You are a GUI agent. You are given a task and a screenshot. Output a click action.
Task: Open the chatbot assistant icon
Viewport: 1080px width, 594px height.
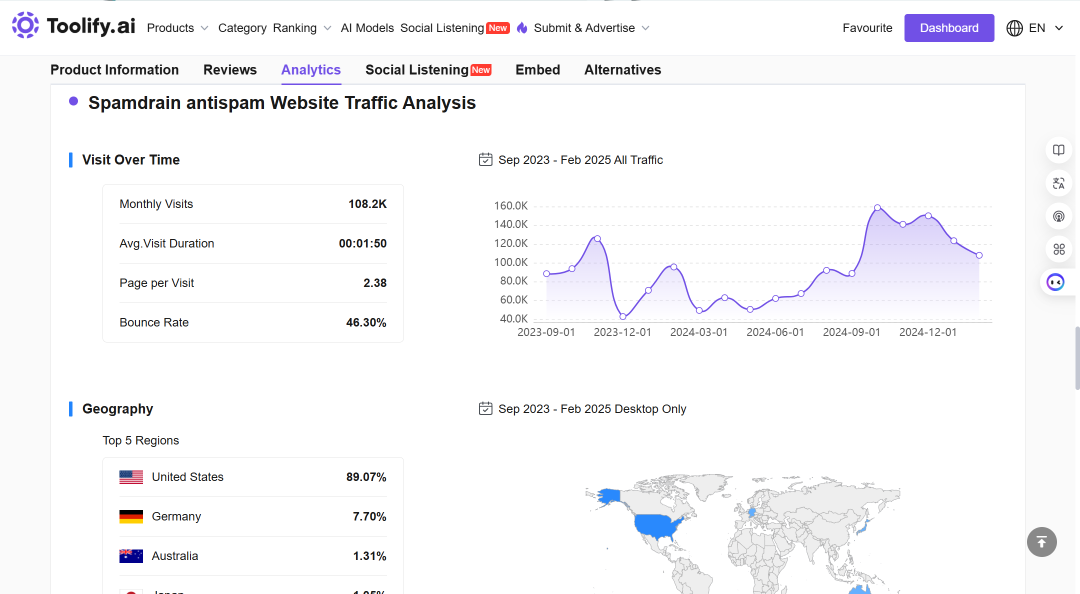1055,282
